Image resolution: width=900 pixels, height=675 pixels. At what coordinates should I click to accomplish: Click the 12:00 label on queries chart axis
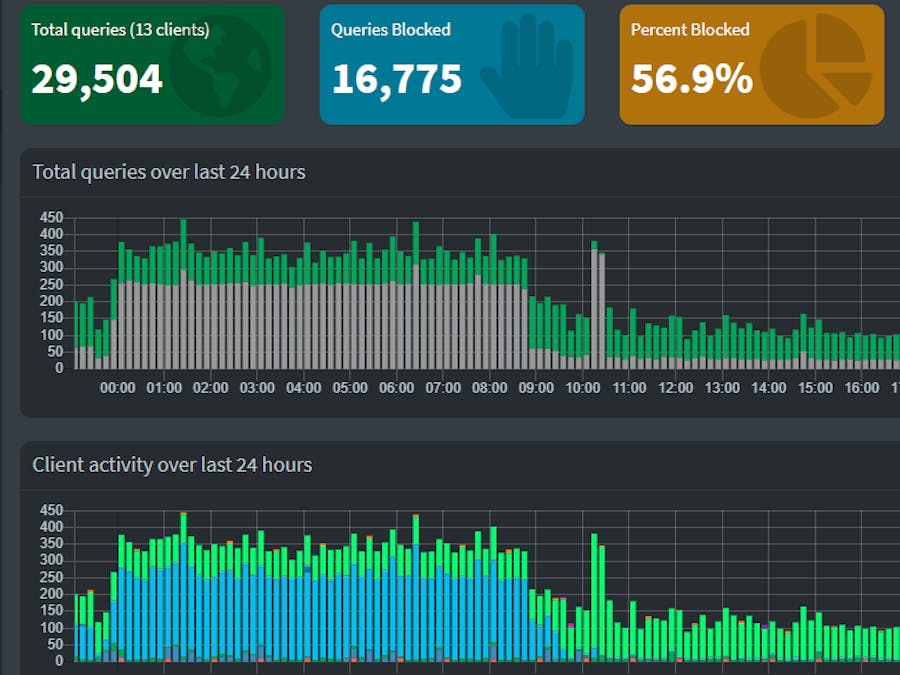(676, 388)
